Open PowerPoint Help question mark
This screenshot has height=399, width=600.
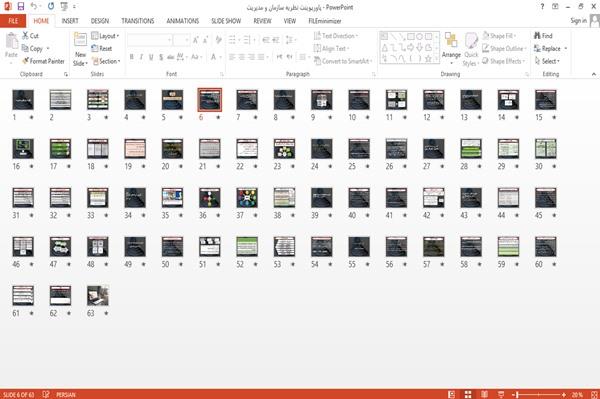[542, 7]
